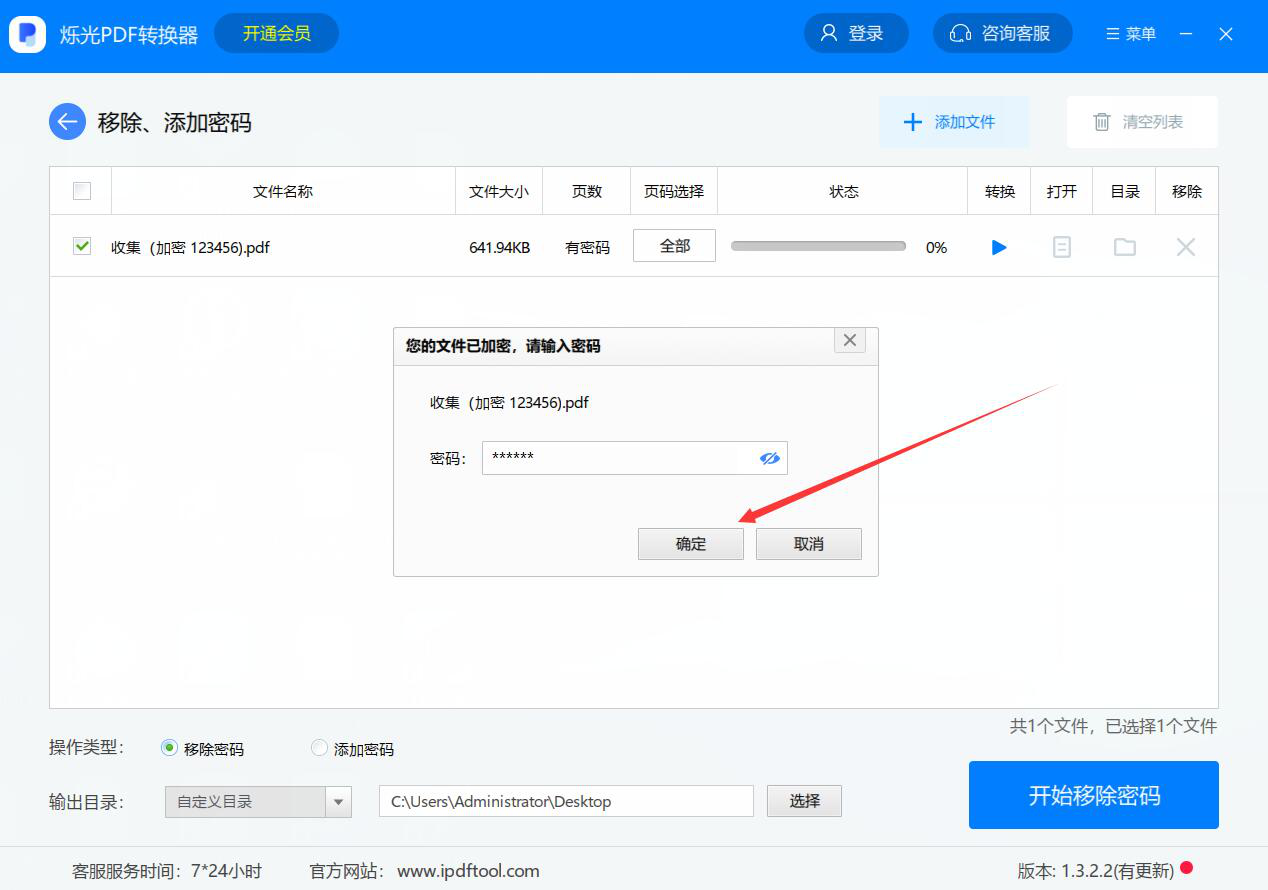Click 共1个文件，已选择1个文件 summary text
The image size is (1268, 890).
[1113, 727]
